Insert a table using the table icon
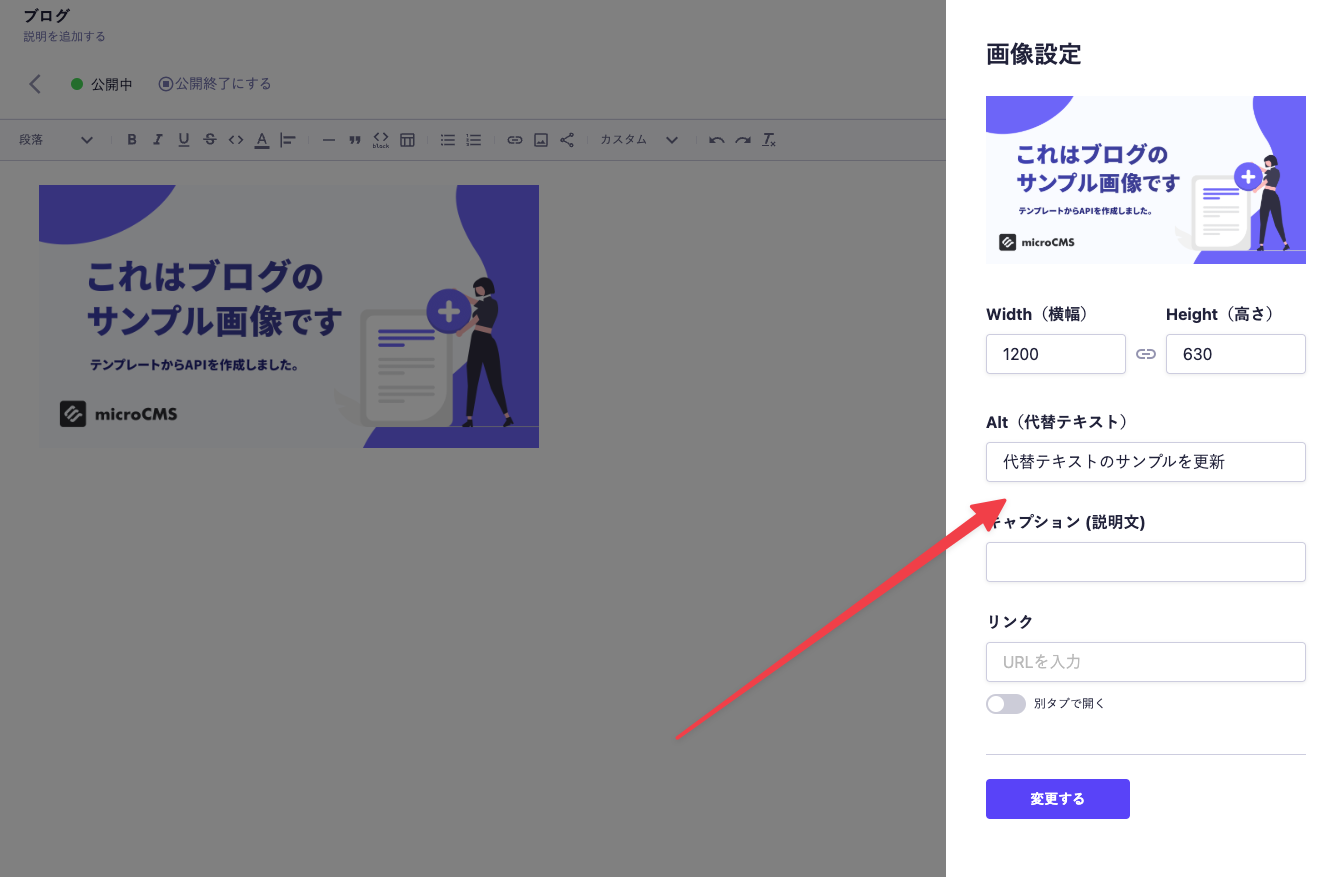This screenshot has height=877, width=1340. click(x=407, y=140)
